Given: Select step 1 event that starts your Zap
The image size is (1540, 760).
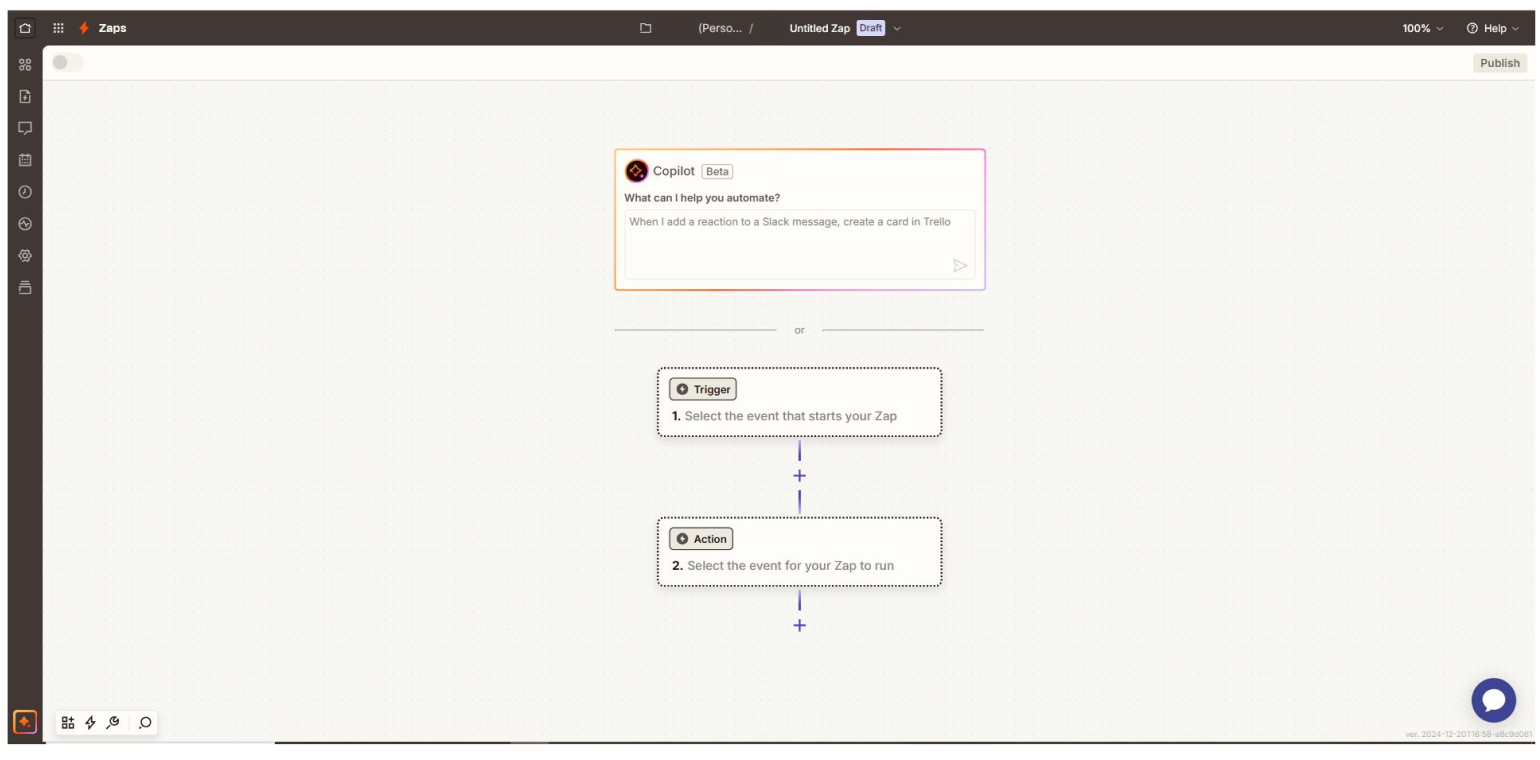Looking at the screenshot, I should pos(799,402).
